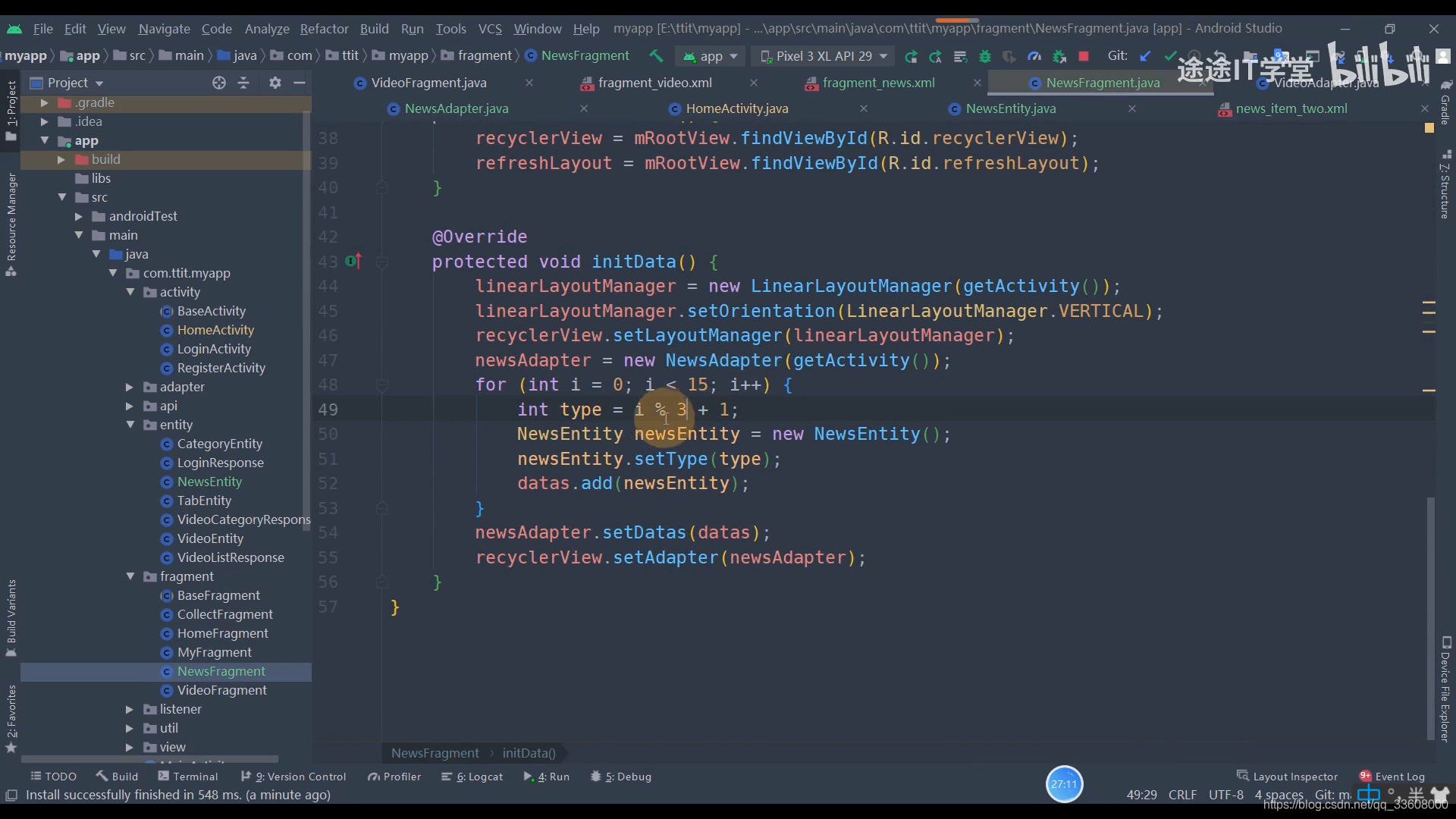Image resolution: width=1456 pixels, height=819 pixels.
Task: Collapse the app module node
Action: [44, 140]
